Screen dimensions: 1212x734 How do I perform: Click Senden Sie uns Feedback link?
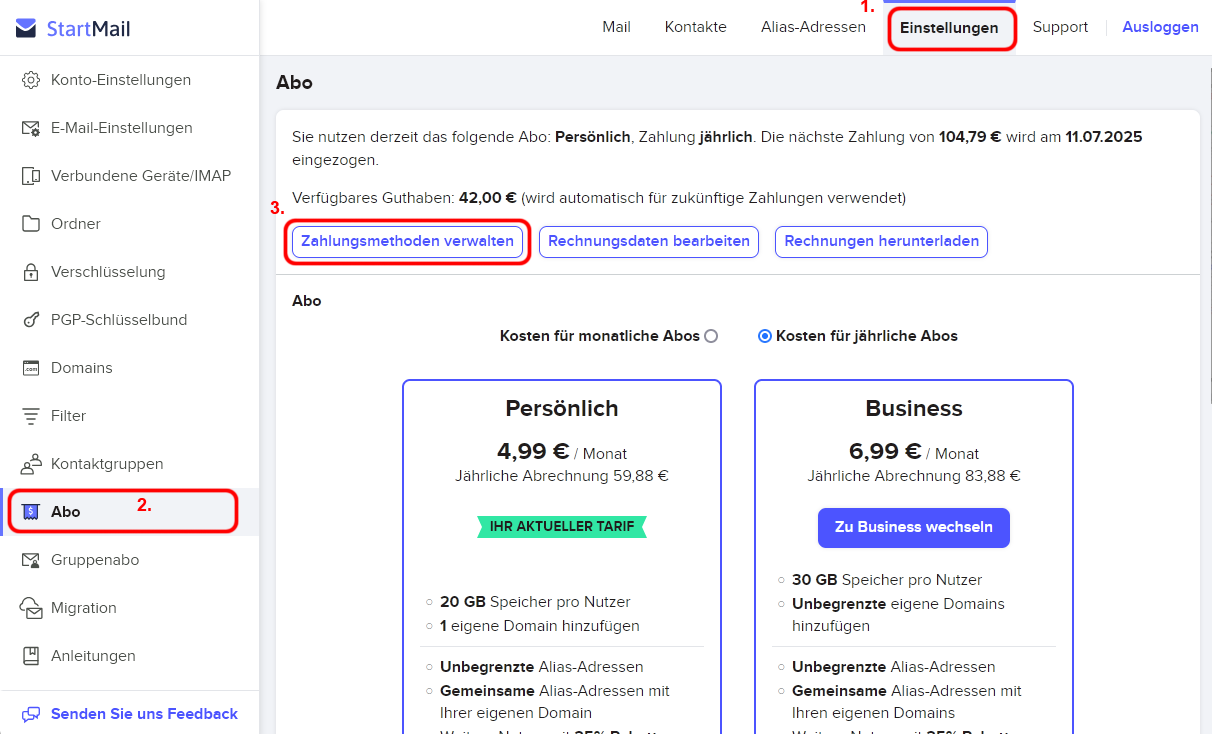(144, 714)
